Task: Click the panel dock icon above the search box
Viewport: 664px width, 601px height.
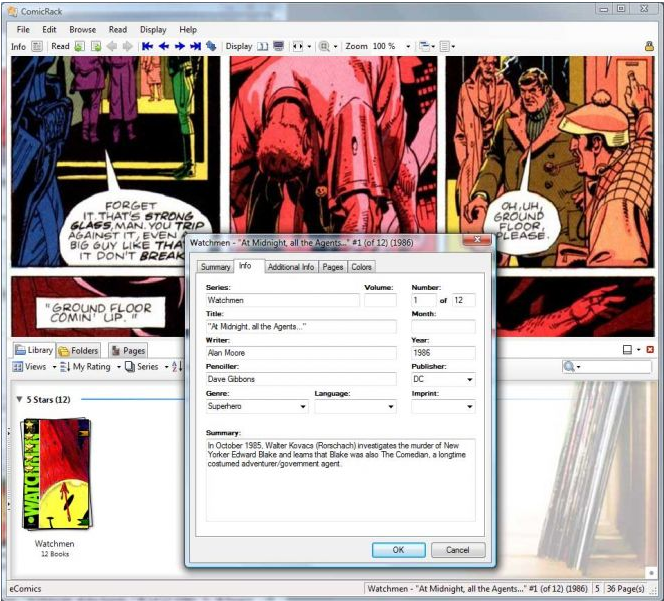Action: pos(628,349)
